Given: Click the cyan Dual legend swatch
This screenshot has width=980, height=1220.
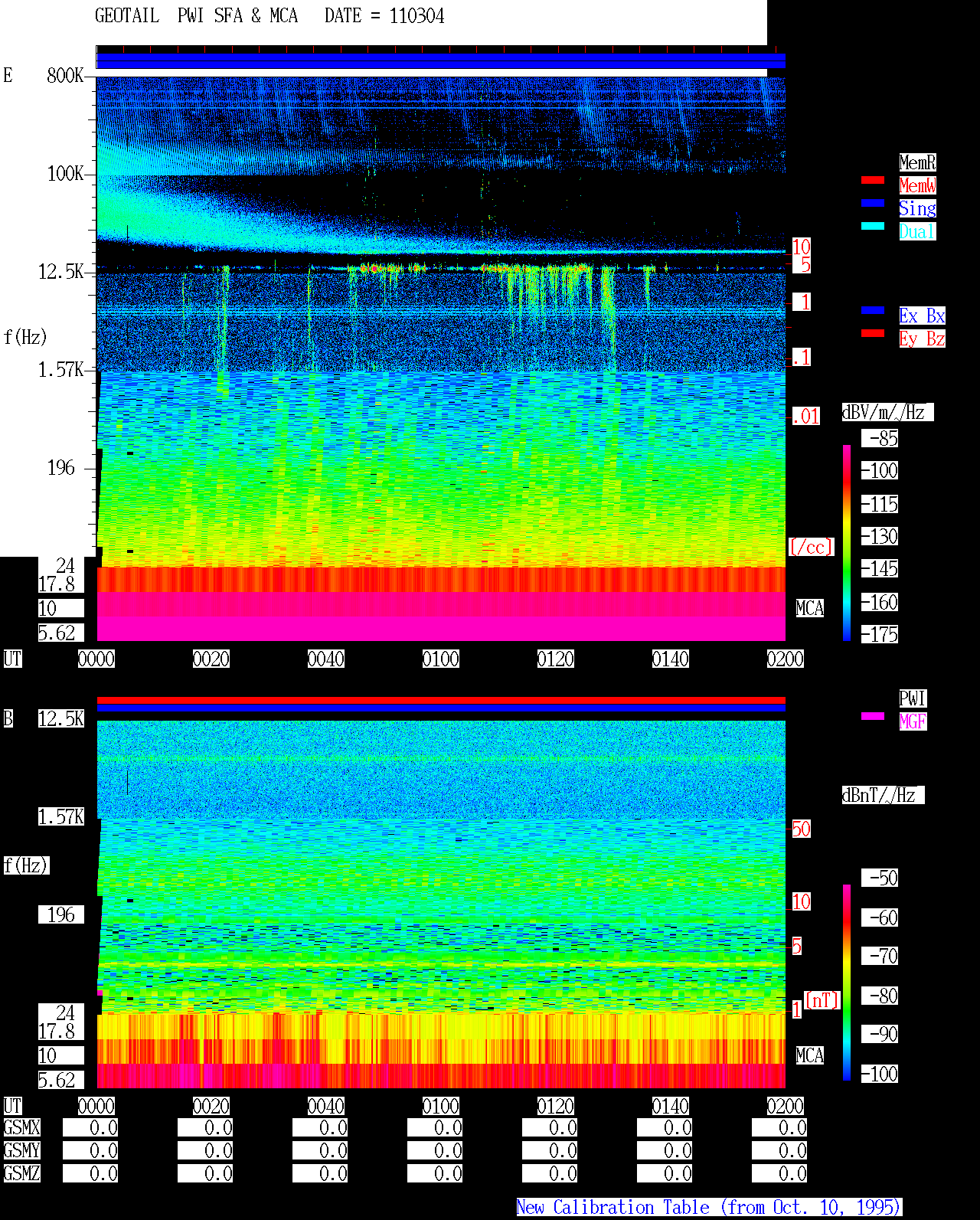Looking at the screenshot, I should [x=873, y=226].
